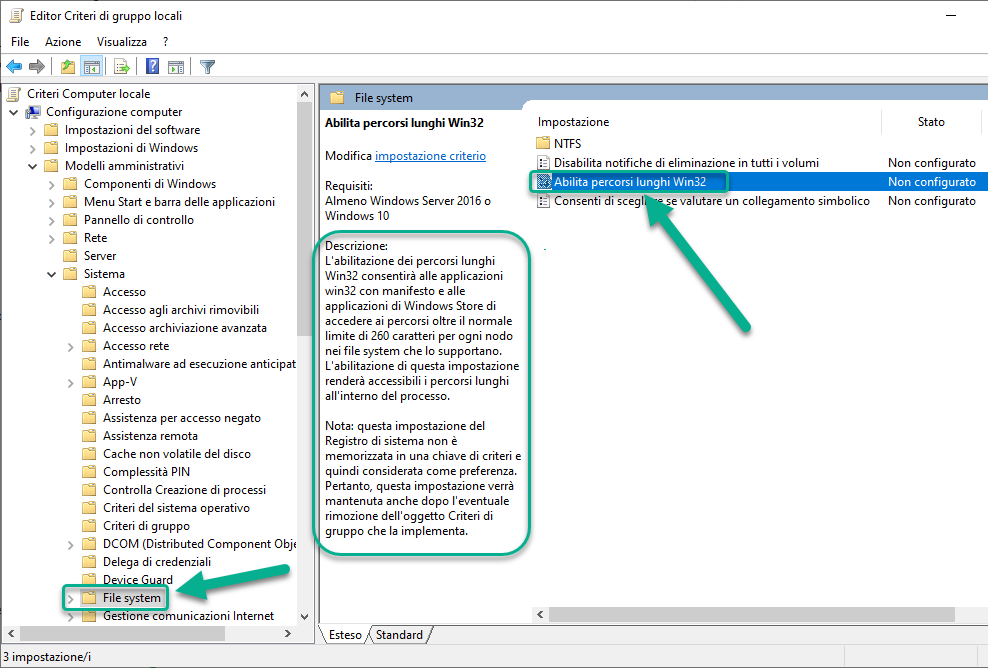
Task: Click the Server folder icon in tree
Action: point(70,256)
